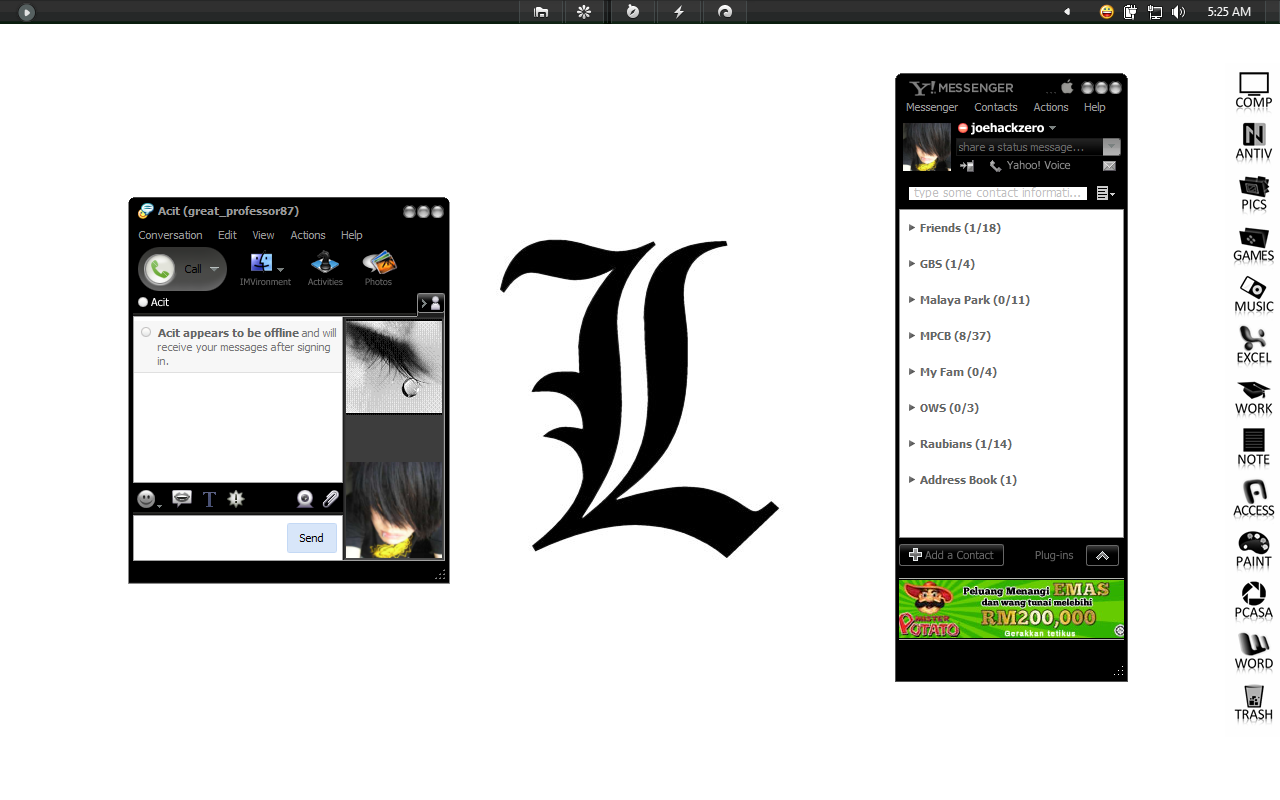Open the Call options dropdown arrow
Image resolution: width=1280 pixels, height=800 pixels.
214,269
